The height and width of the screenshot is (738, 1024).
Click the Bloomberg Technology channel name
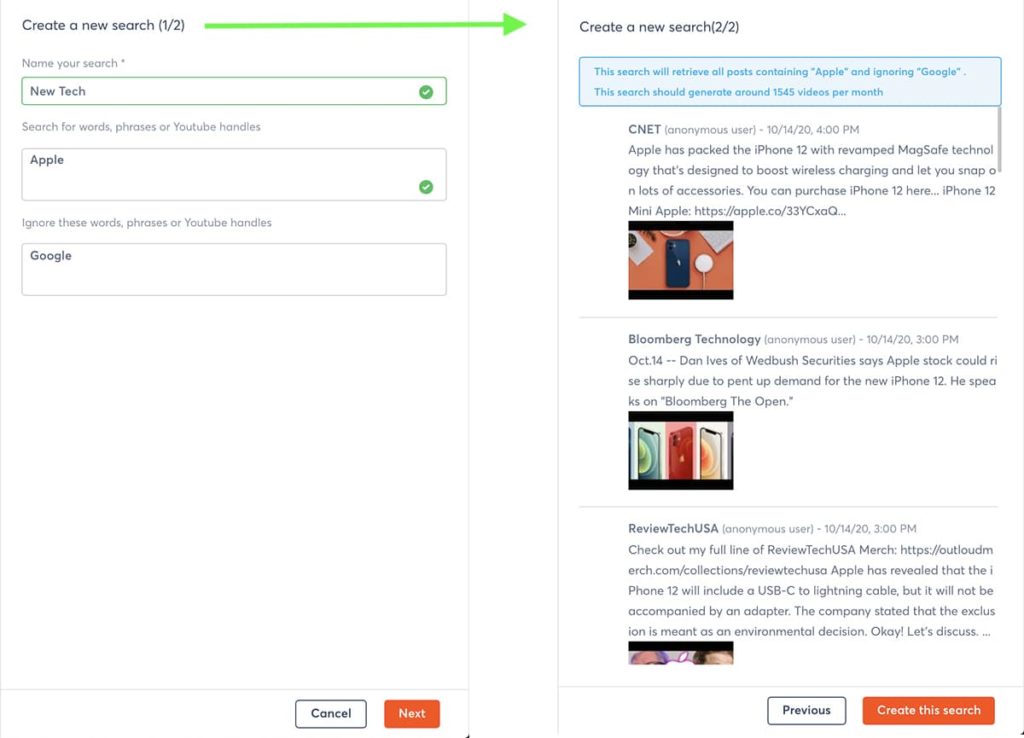694,340
